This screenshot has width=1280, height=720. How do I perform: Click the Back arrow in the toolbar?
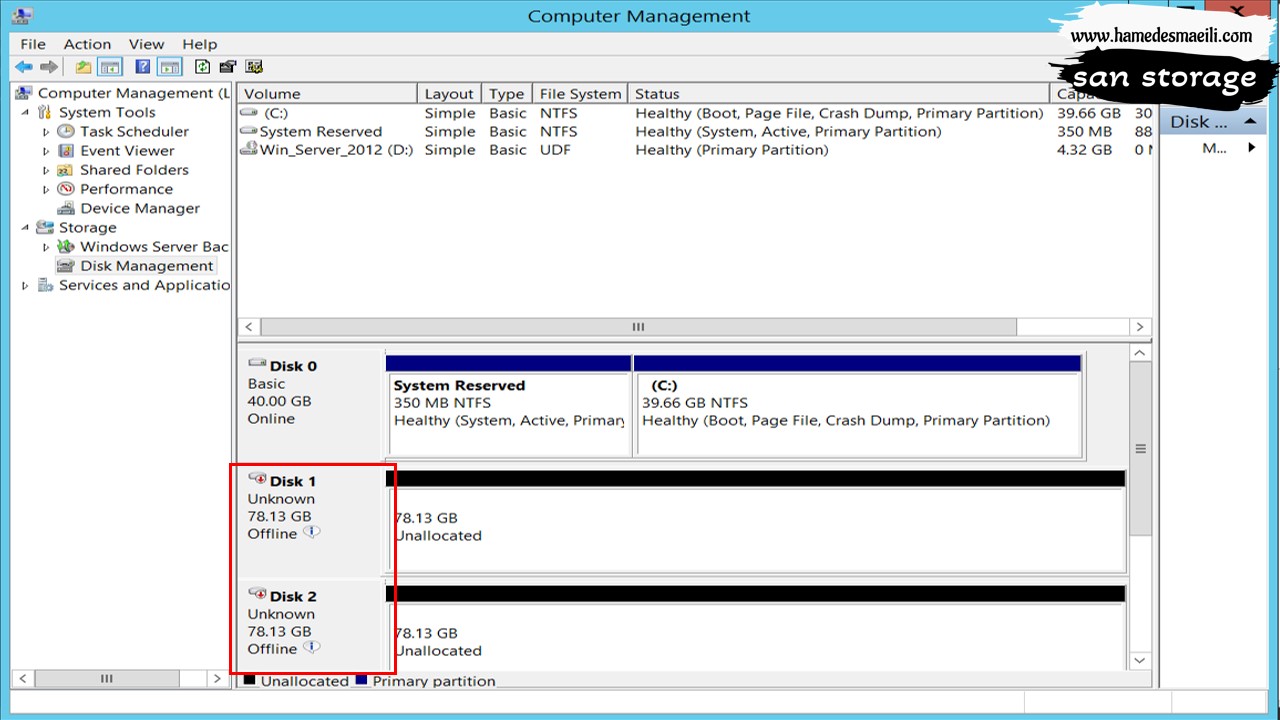23,67
